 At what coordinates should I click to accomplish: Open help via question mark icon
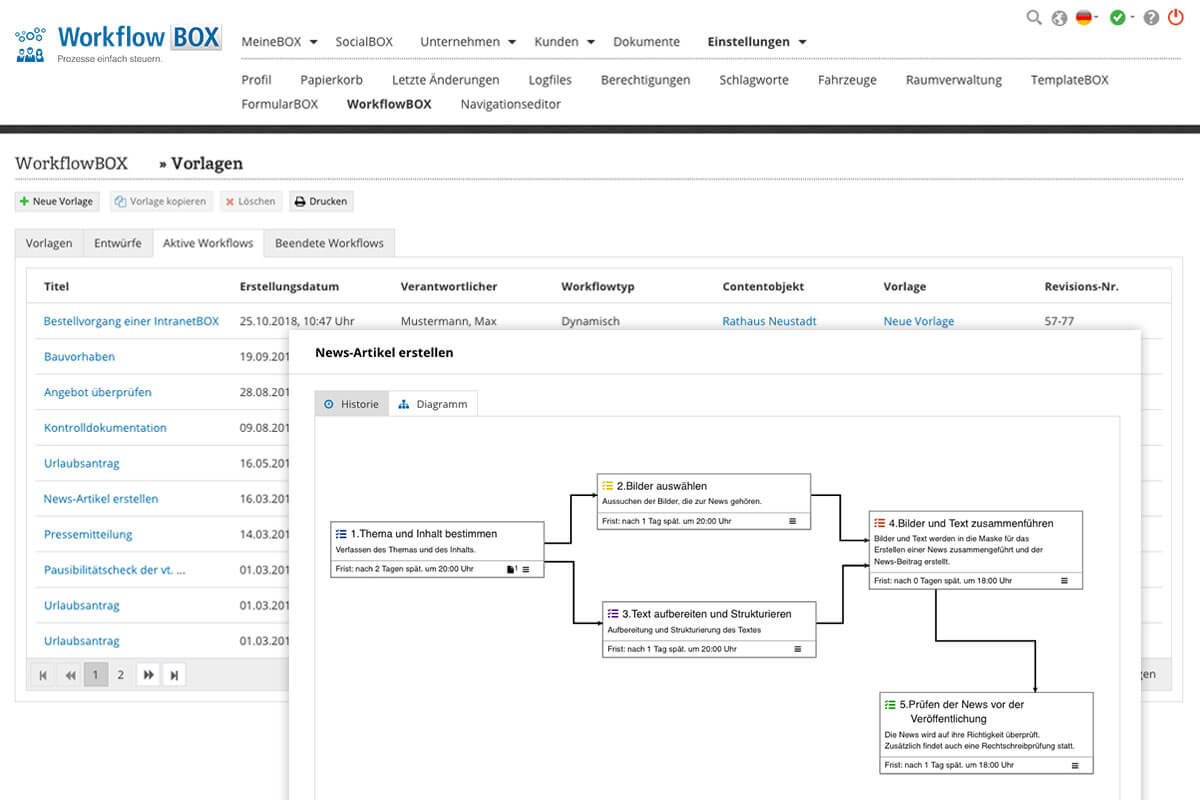click(1151, 18)
